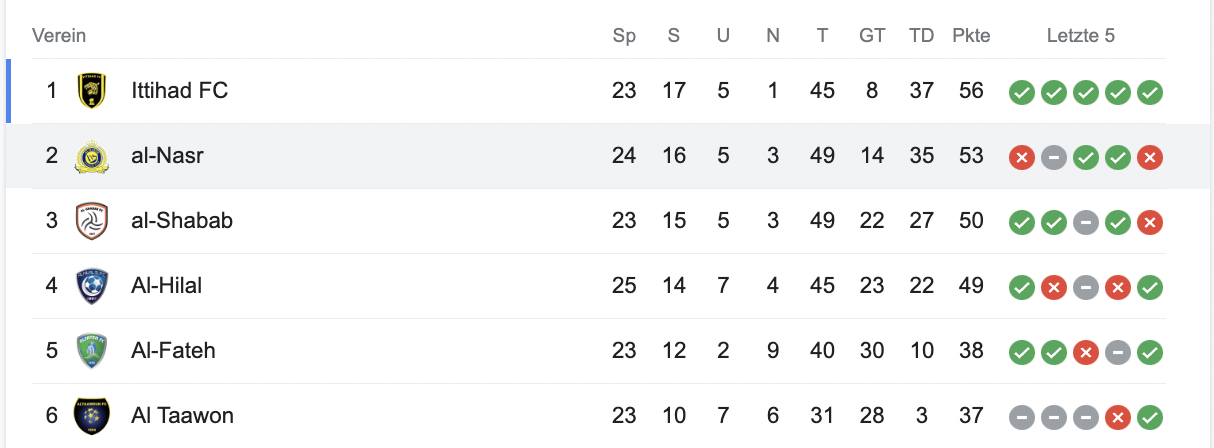Click the Ittihad FC club crest
The height and width of the screenshot is (448, 1214).
pyautogui.click(x=91, y=91)
